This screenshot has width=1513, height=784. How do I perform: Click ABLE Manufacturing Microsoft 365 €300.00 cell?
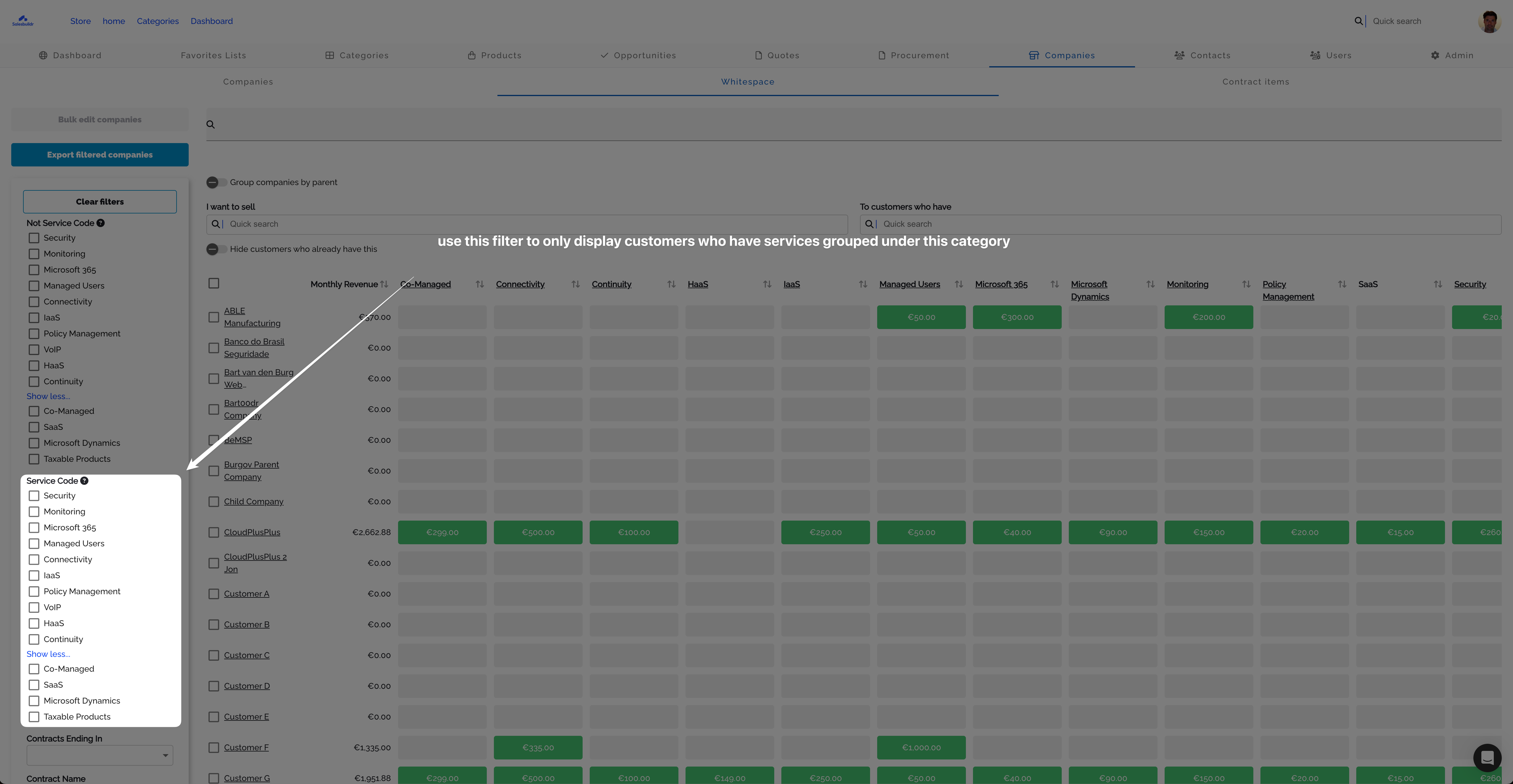[1017, 317]
